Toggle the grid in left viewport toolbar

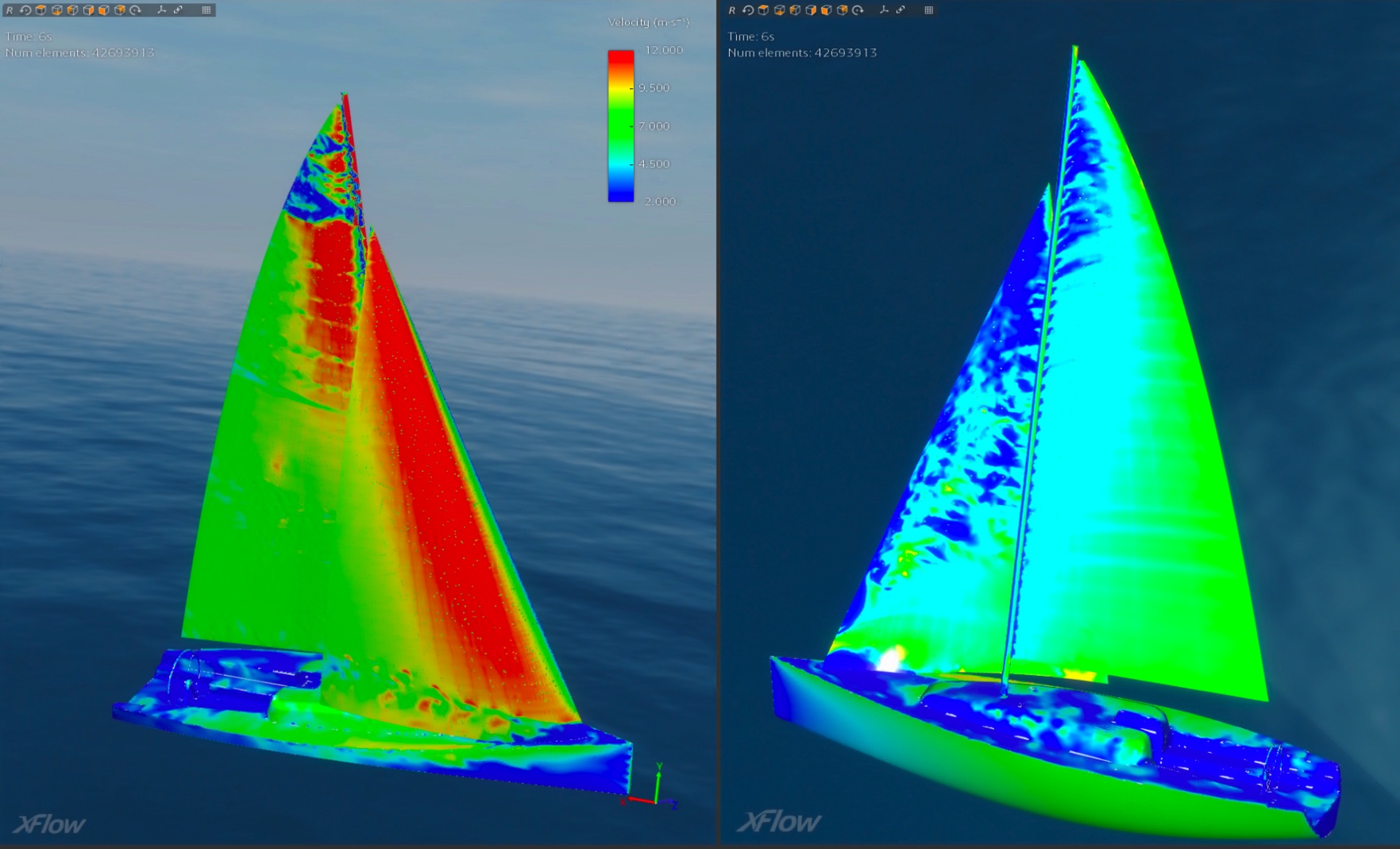coord(206,10)
